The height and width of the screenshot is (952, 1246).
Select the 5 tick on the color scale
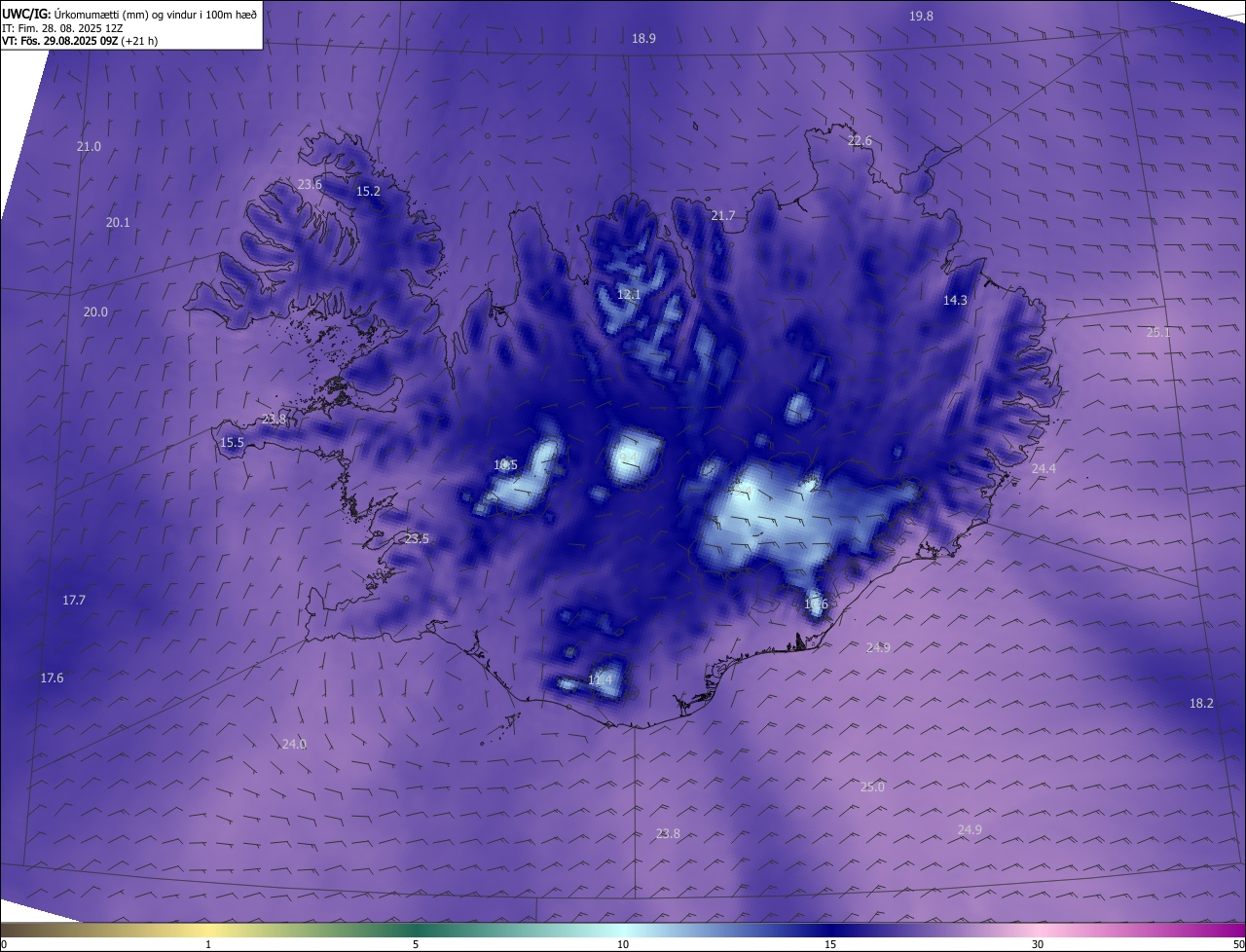pos(416,945)
